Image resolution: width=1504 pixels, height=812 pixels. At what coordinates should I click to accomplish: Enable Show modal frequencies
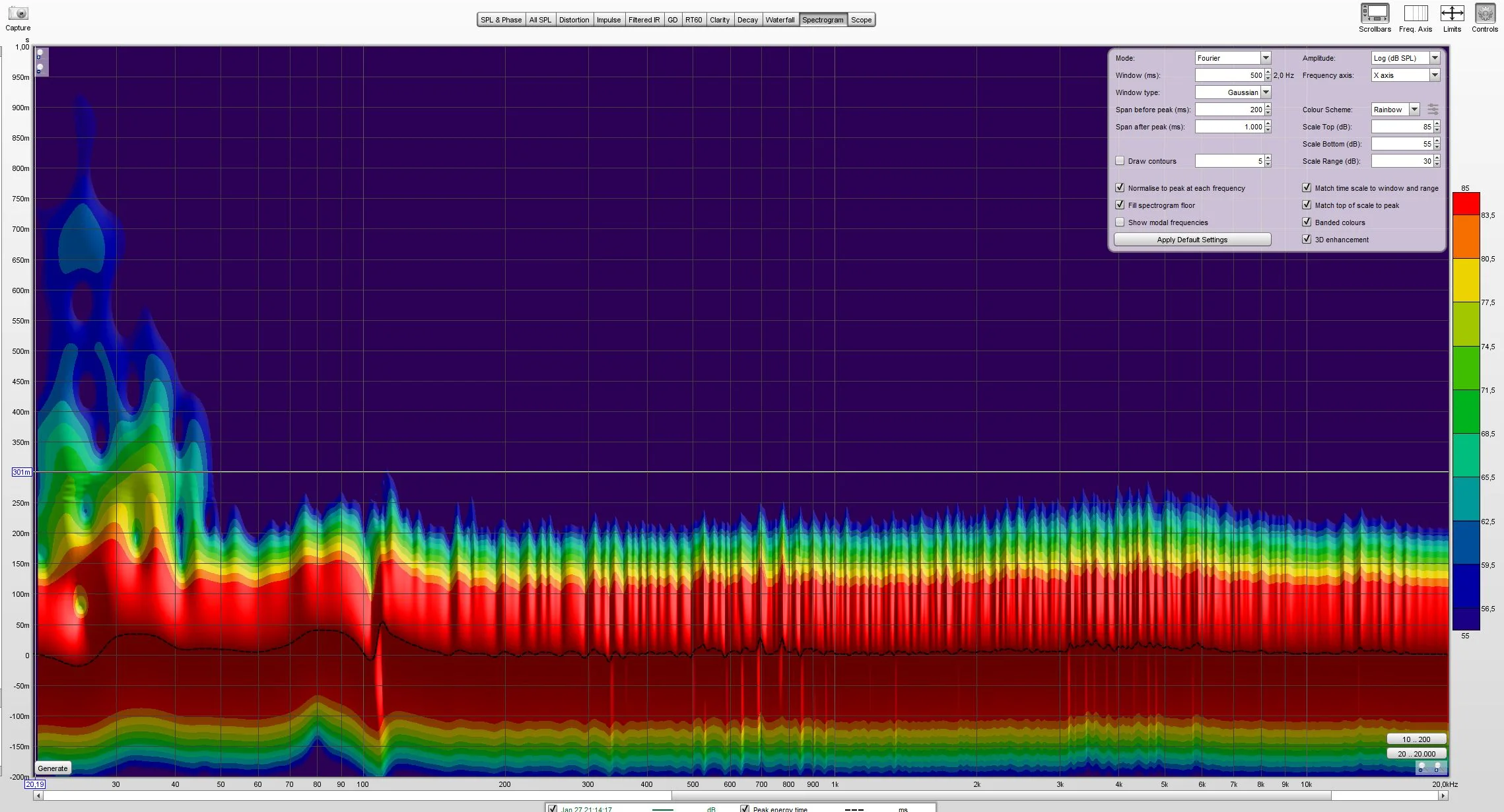tap(1120, 222)
